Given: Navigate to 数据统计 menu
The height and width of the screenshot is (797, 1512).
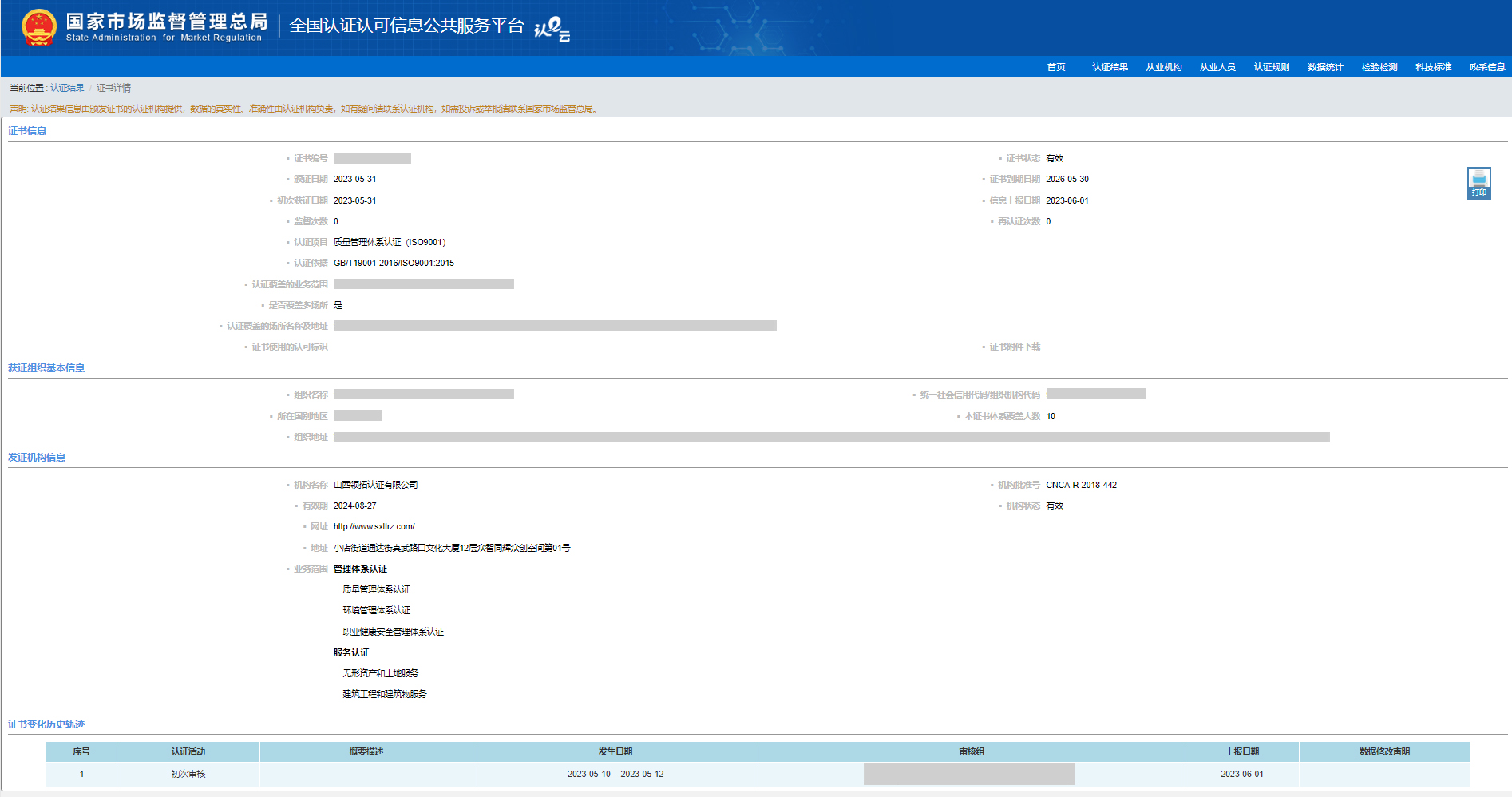Looking at the screenshot, I should (1325, 67).
